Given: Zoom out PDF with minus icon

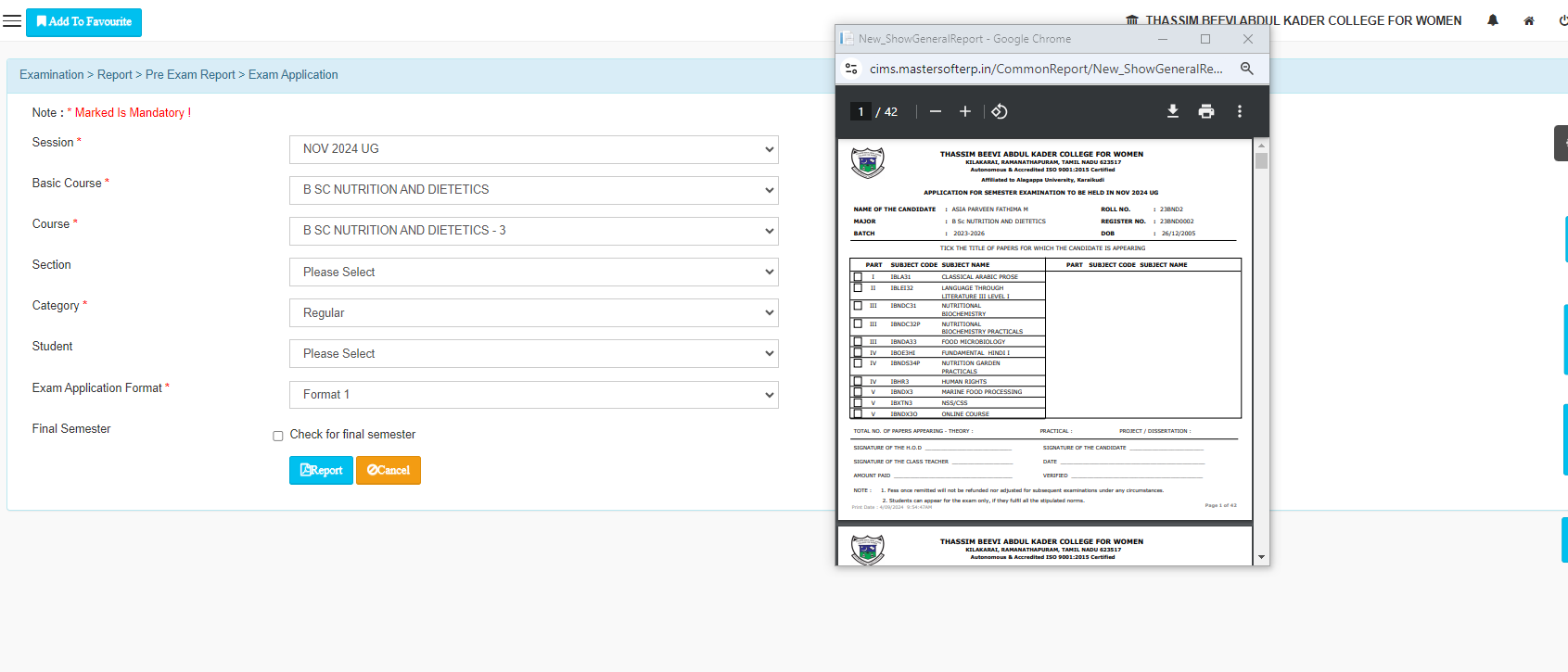Looking at the screenshot, I should [x=935, y=111].
